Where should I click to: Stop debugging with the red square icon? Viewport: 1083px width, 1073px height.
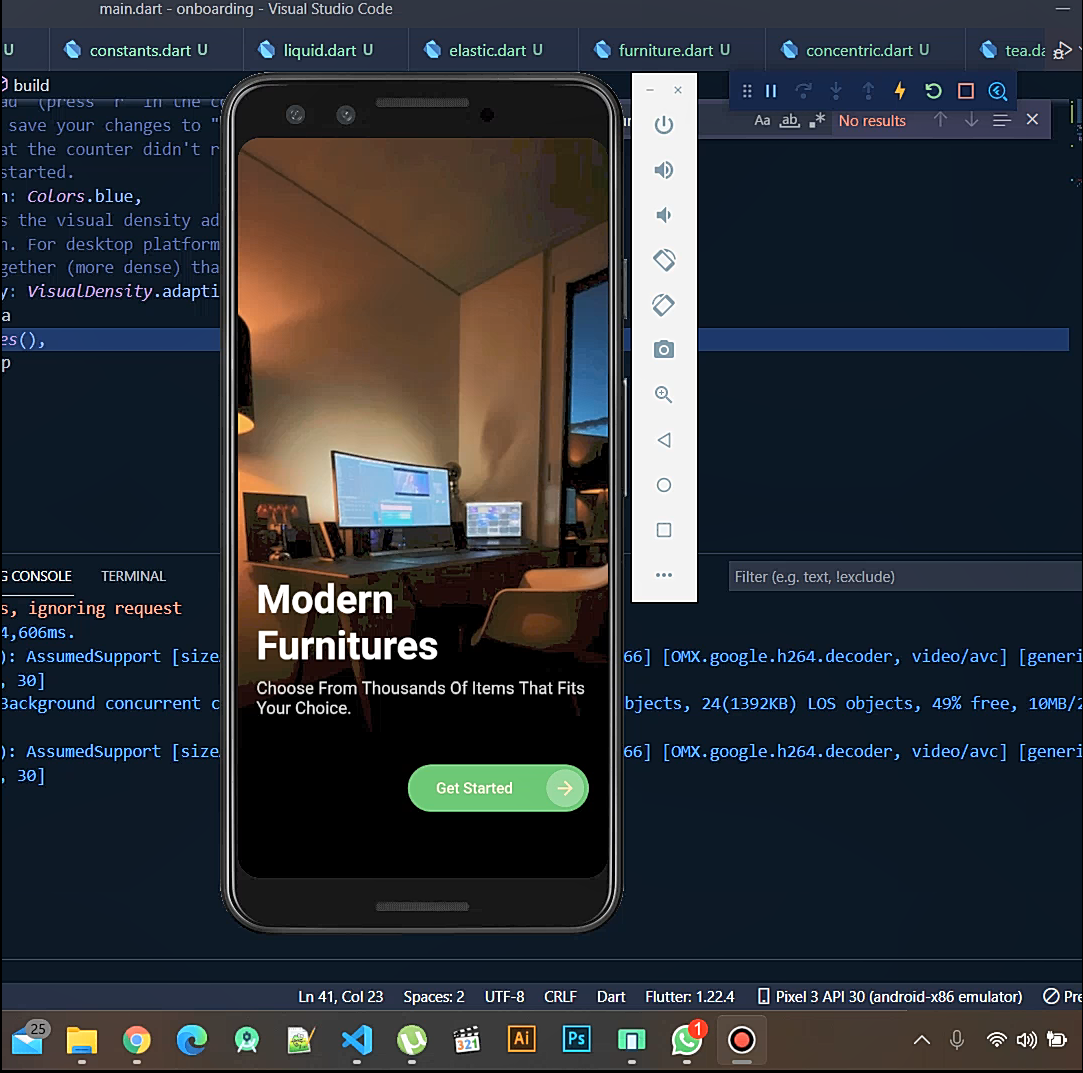click(963, 90)
